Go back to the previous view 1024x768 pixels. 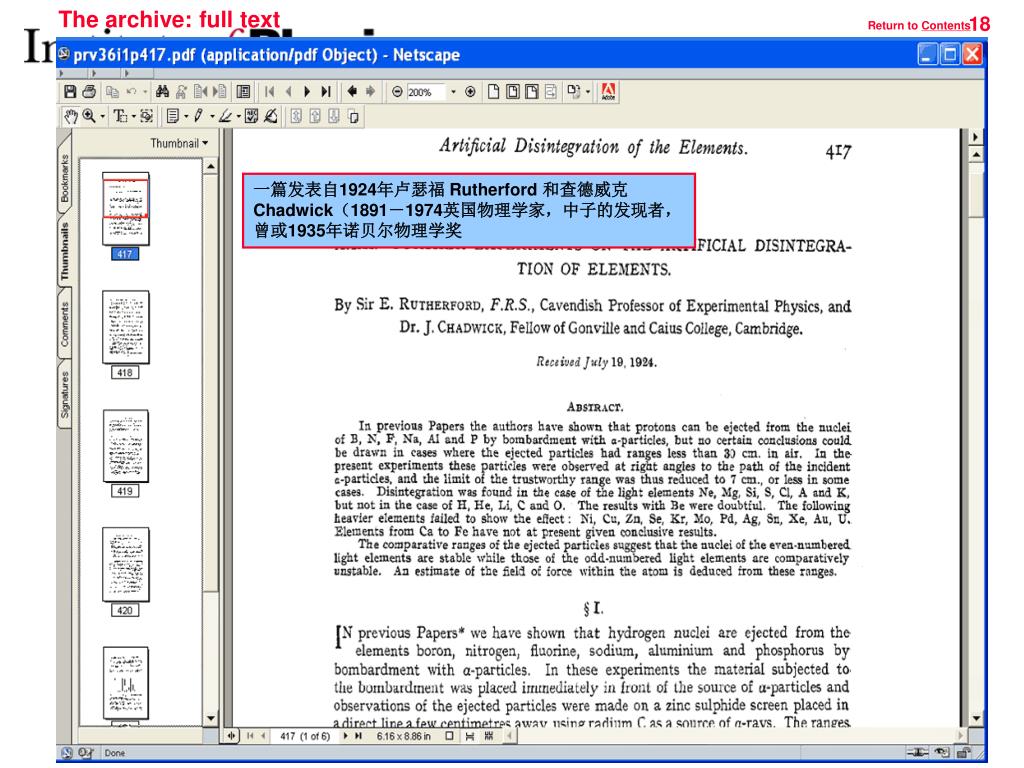coord(352,92)
